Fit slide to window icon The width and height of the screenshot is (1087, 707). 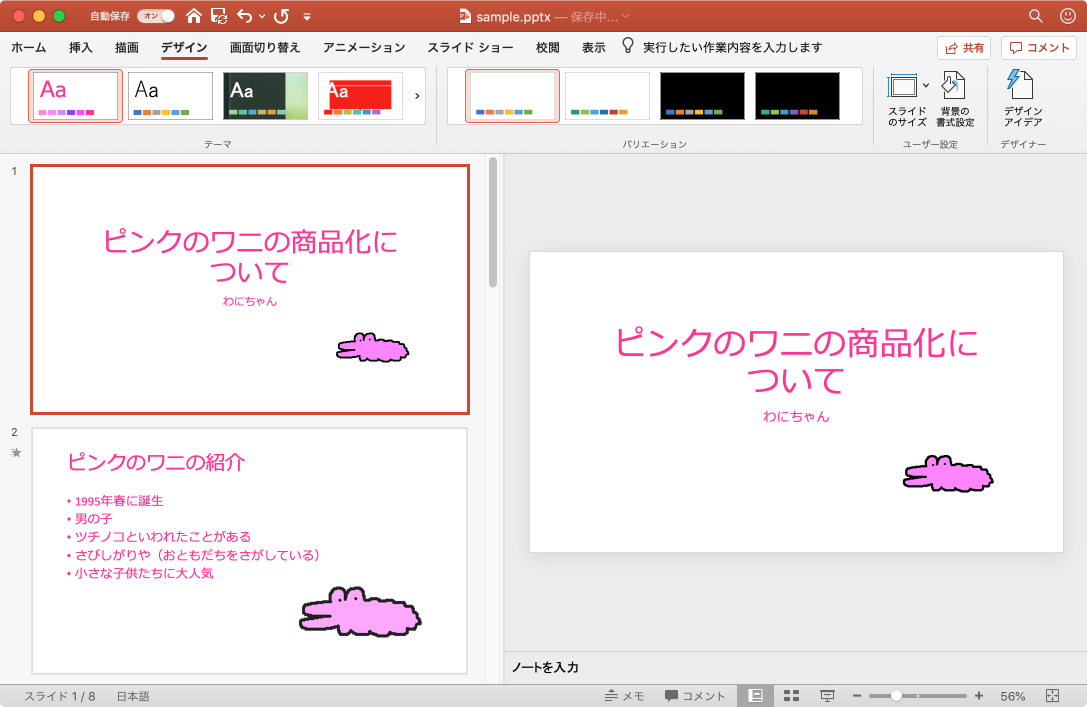point(1052,696)
